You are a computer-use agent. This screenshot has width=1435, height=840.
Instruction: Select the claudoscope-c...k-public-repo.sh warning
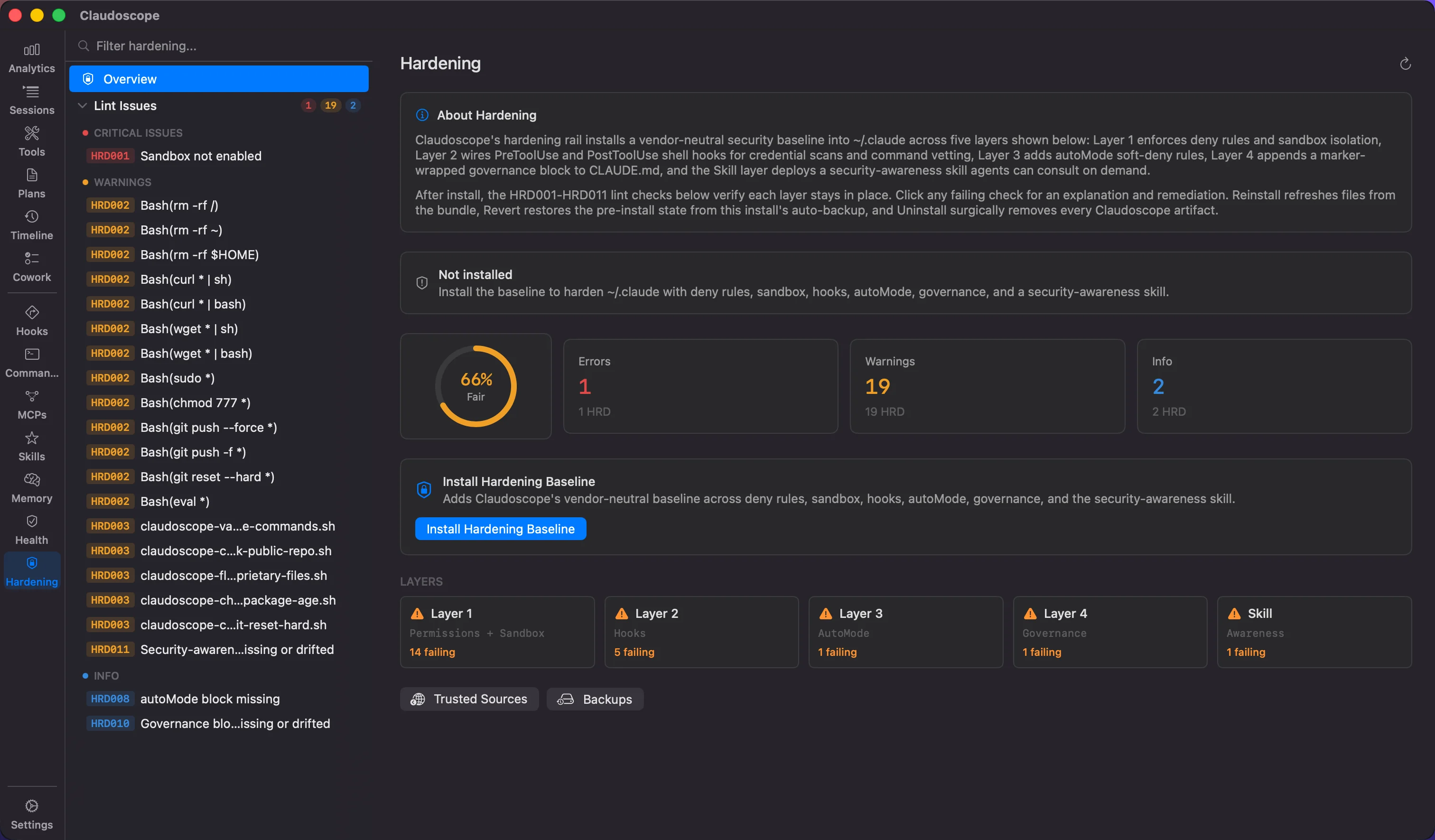coord(219,550)
